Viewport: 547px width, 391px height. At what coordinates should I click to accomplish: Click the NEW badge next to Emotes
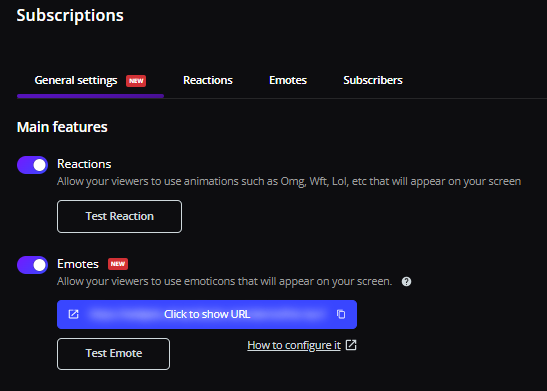pos(118,264)
